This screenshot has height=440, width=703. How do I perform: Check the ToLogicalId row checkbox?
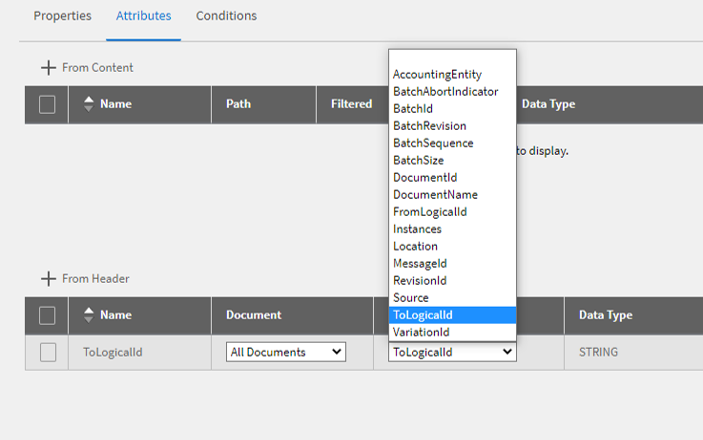[x=47, y=352]
